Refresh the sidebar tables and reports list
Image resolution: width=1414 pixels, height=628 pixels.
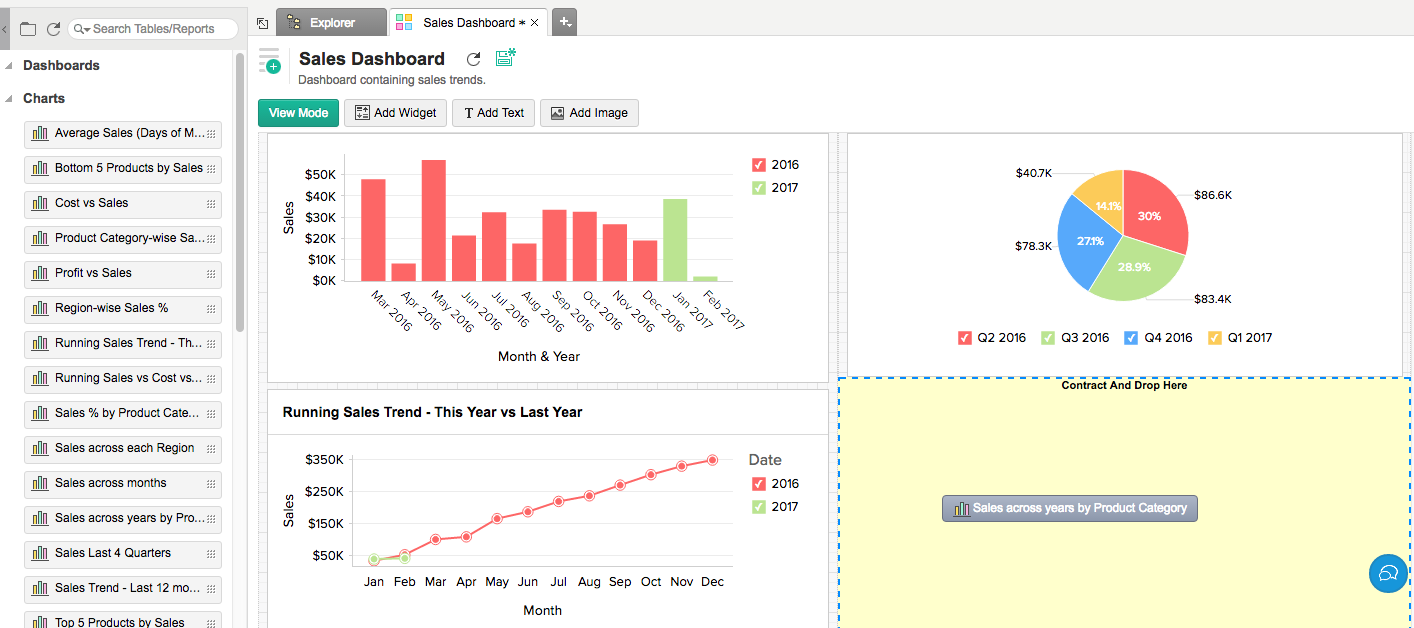click(x=54, y=29)
